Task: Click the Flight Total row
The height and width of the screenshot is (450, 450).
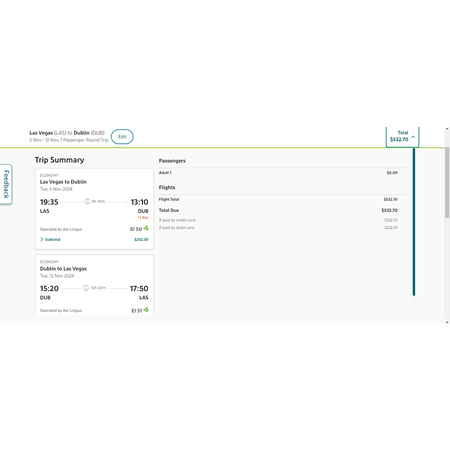Action: point(278,199)
